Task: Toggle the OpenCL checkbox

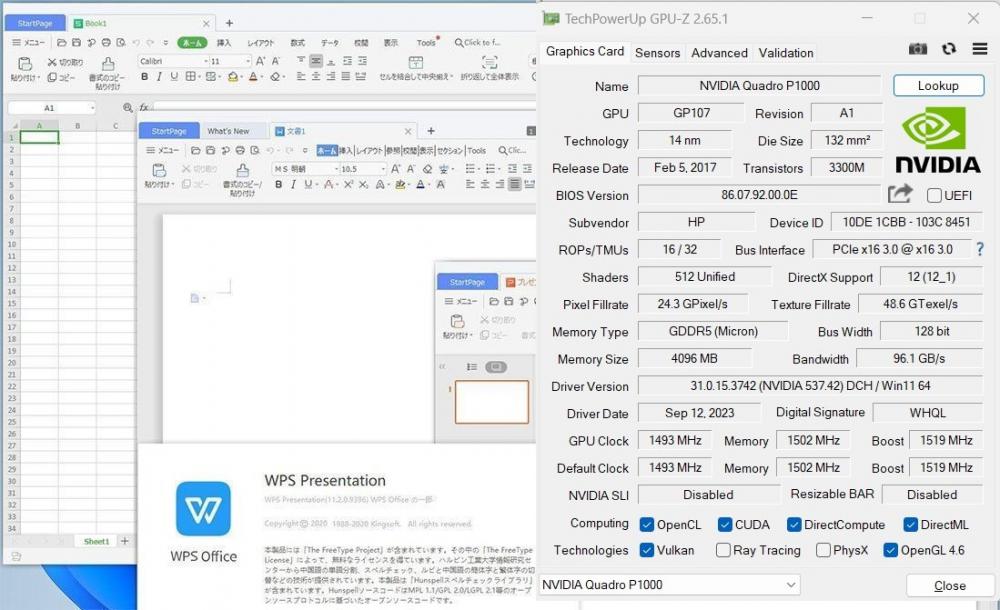Action: [647, 524]
